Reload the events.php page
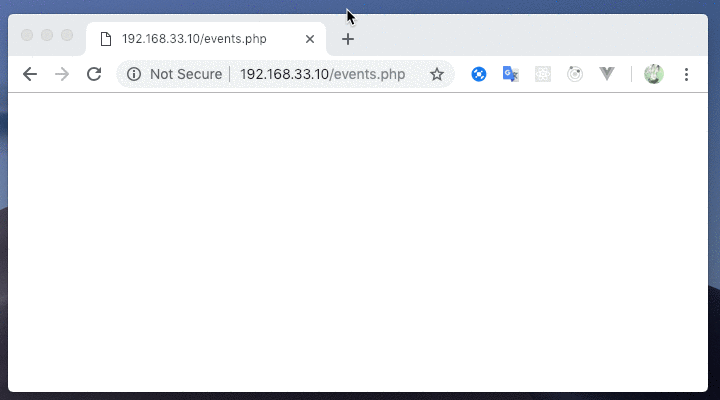The width and height of the screenshot is (720, 400). [94, 74]
